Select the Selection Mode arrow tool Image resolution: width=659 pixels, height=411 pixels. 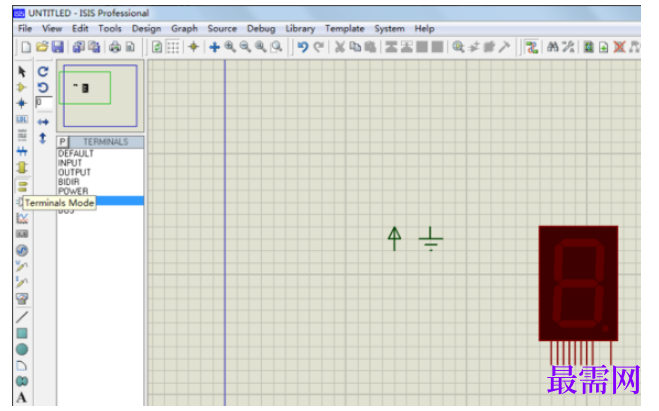pos(22,71)
